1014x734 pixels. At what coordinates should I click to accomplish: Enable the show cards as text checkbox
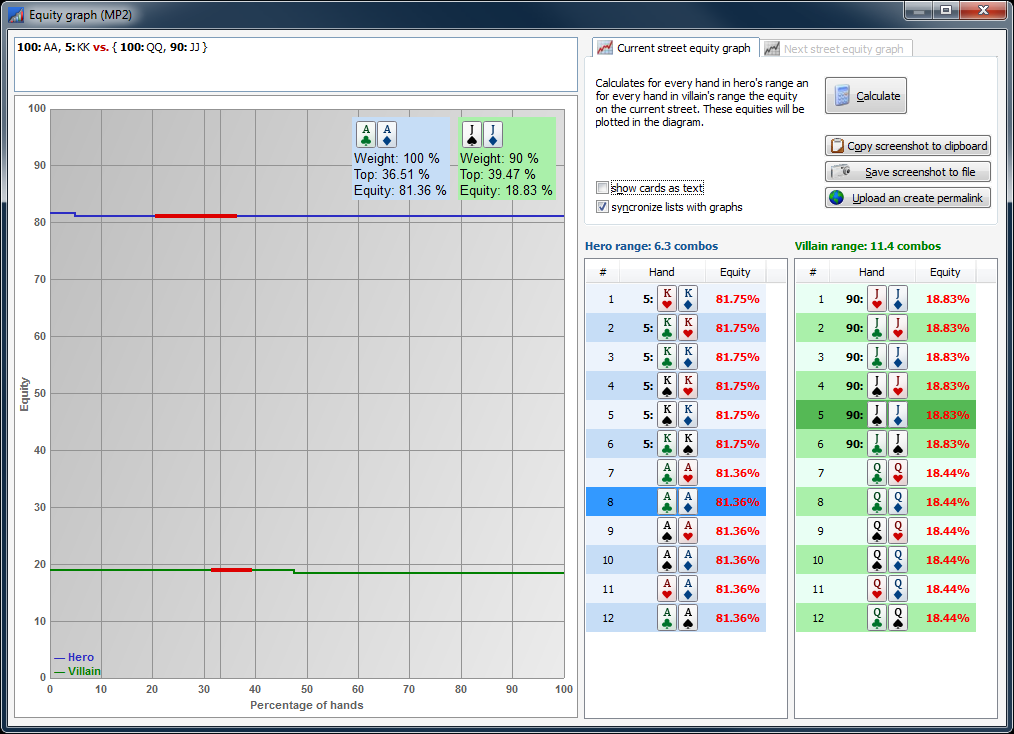(x=602, y=188)
